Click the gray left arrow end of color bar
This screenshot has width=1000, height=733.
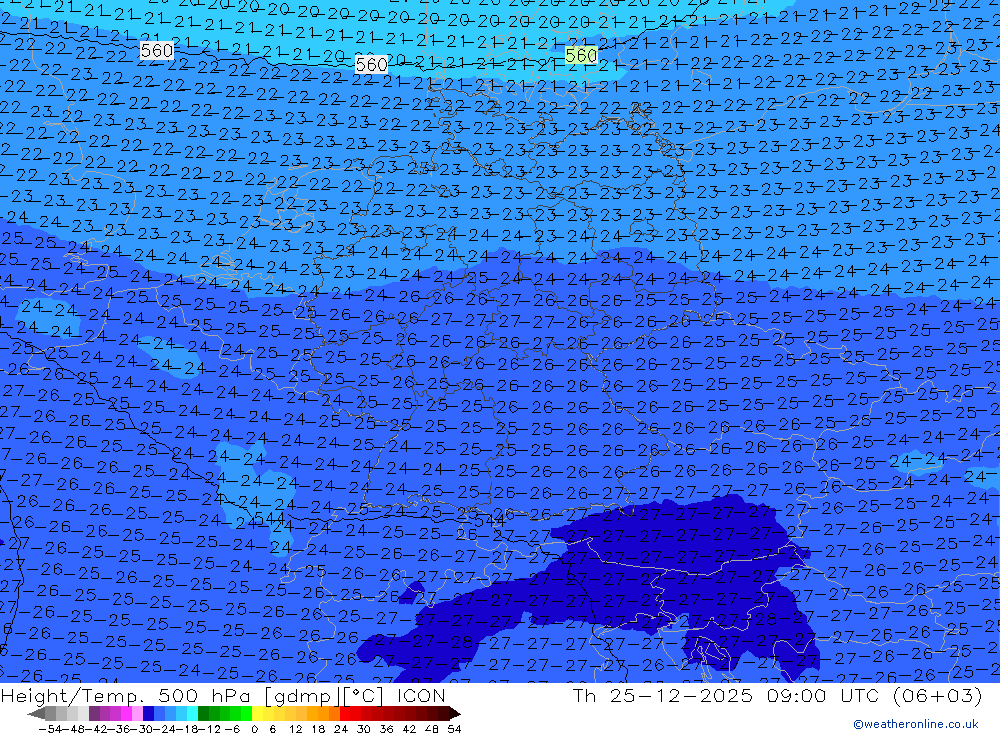tap(36, 713)
